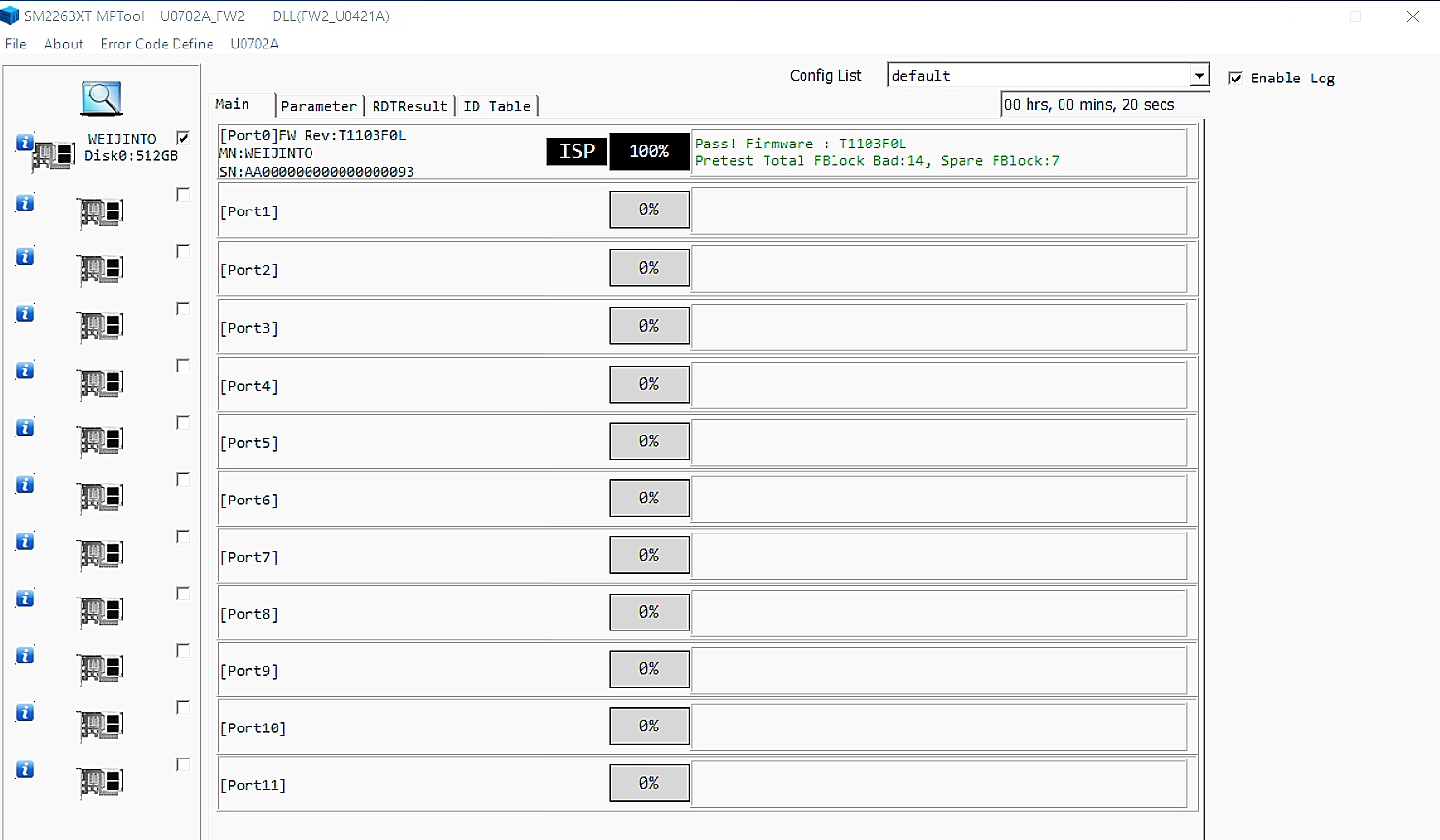Viewport: 1440px width, 840px height.
Task: Click the empty drive card icon beside Port11
Action: [x=101, y=783]
